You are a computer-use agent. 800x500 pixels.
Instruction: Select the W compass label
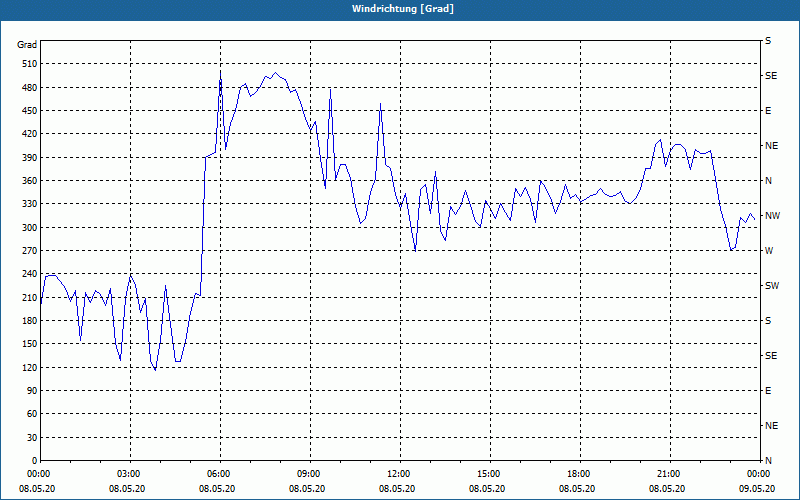coord(769,251)
